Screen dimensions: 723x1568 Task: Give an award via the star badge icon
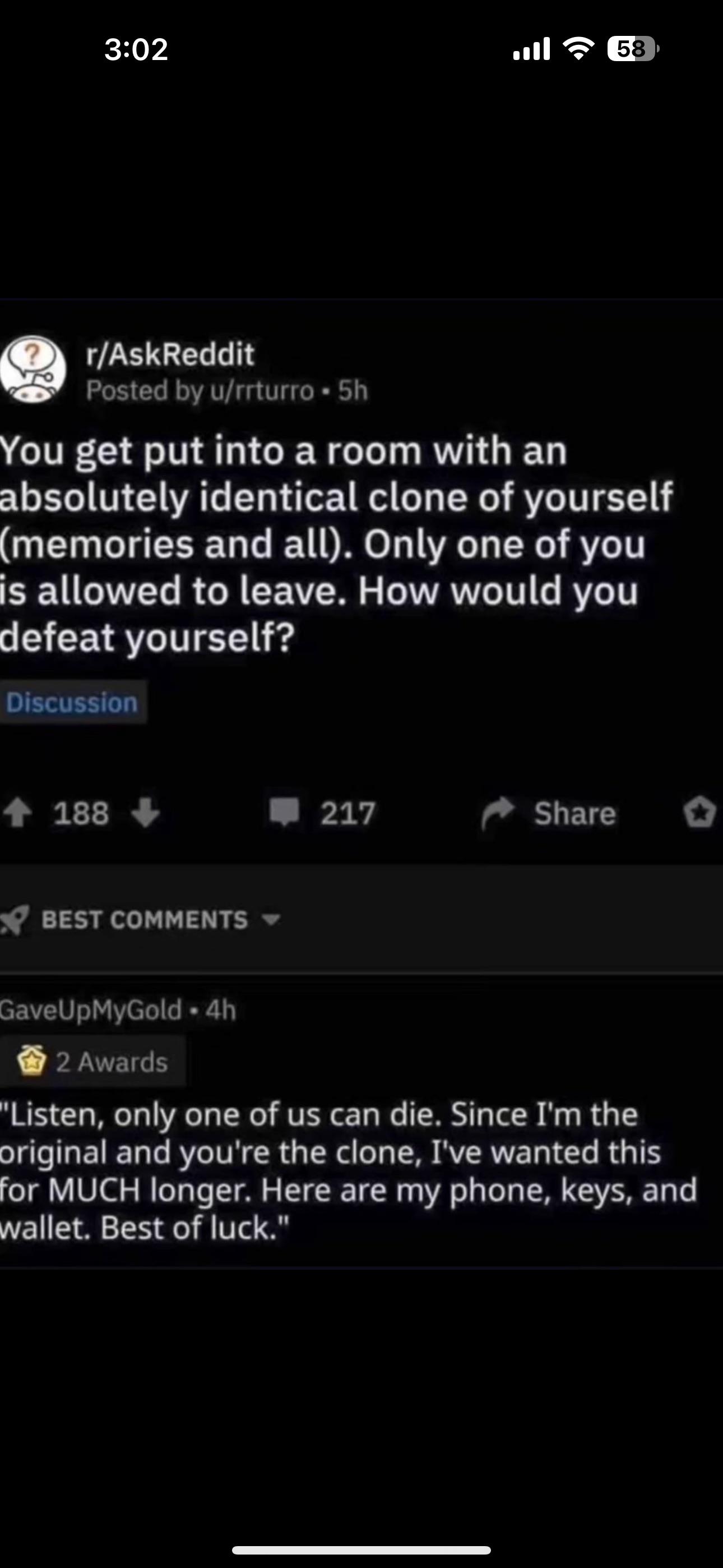coord(700,813)
